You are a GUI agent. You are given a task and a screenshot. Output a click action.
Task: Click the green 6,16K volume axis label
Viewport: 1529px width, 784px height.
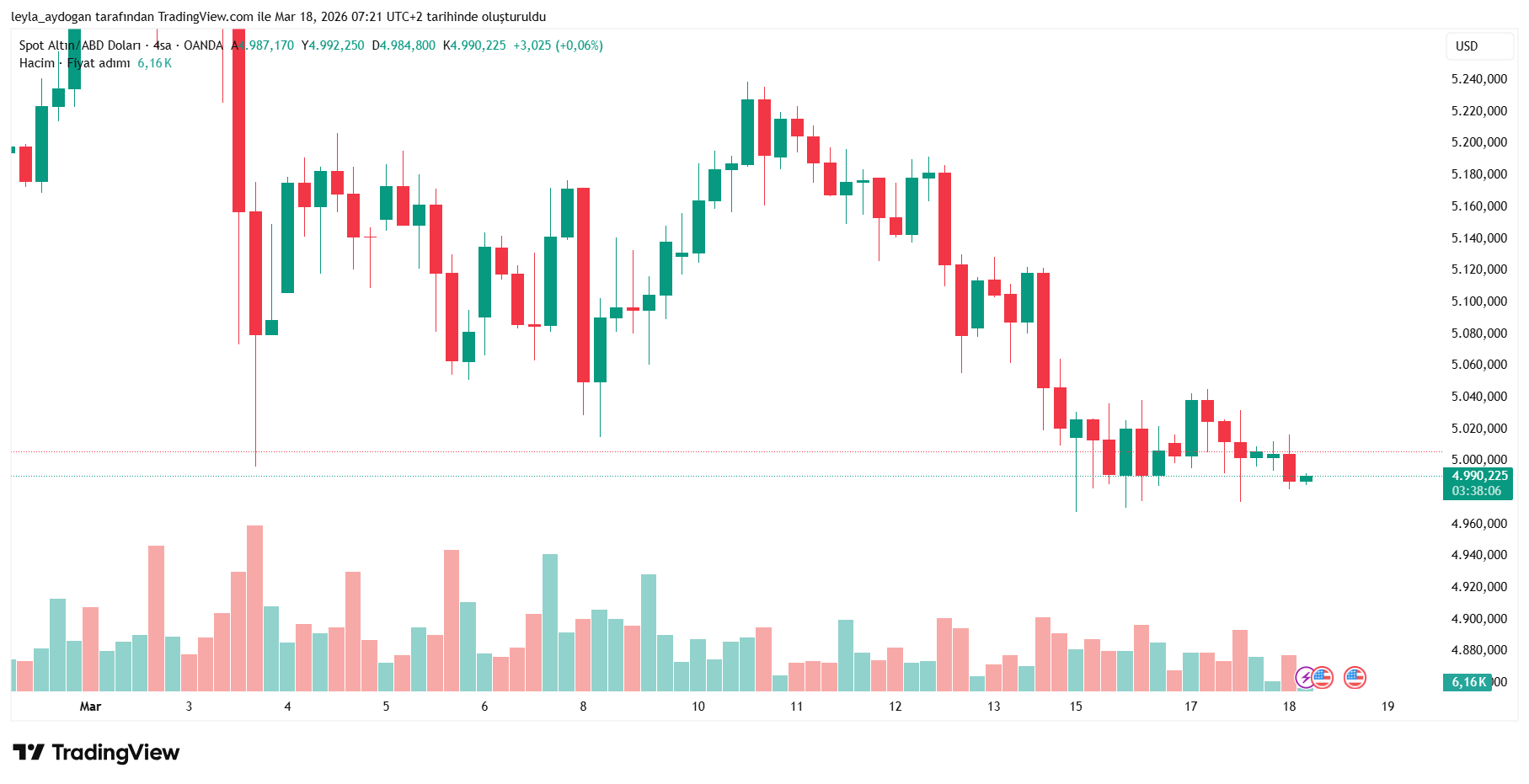tap(1468, 682)
